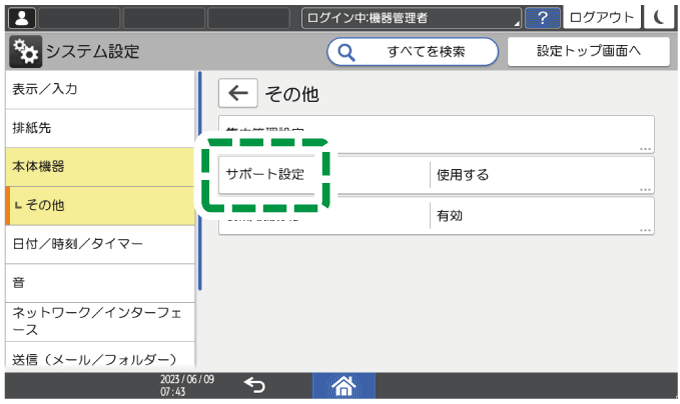Tap the 2023/06/09 07:43 clock
The height and width of the screenshot is (404, 680).
[187, 385]
